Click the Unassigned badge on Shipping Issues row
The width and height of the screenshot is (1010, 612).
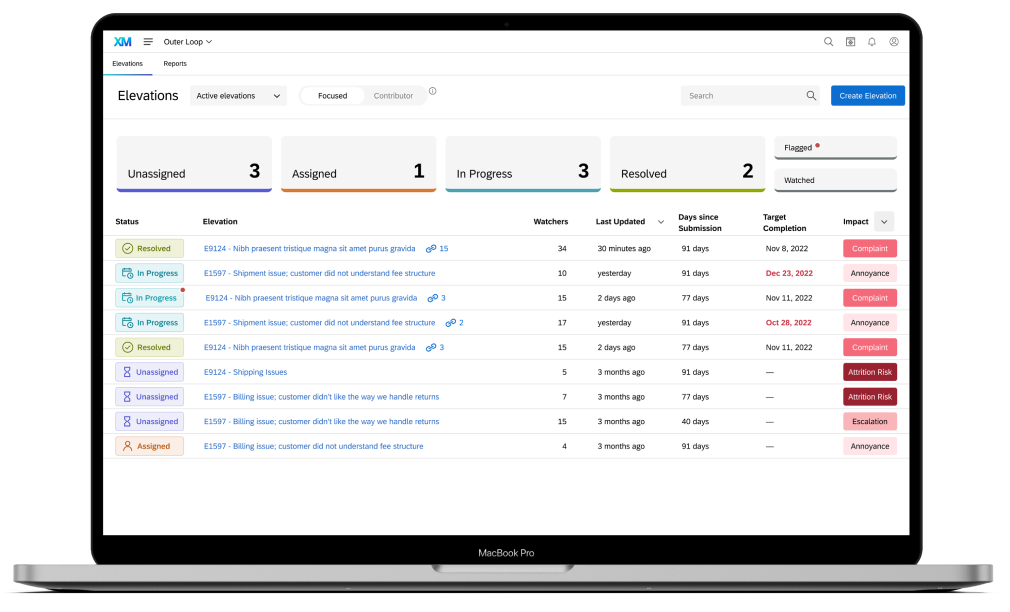[x=149, y=372]
